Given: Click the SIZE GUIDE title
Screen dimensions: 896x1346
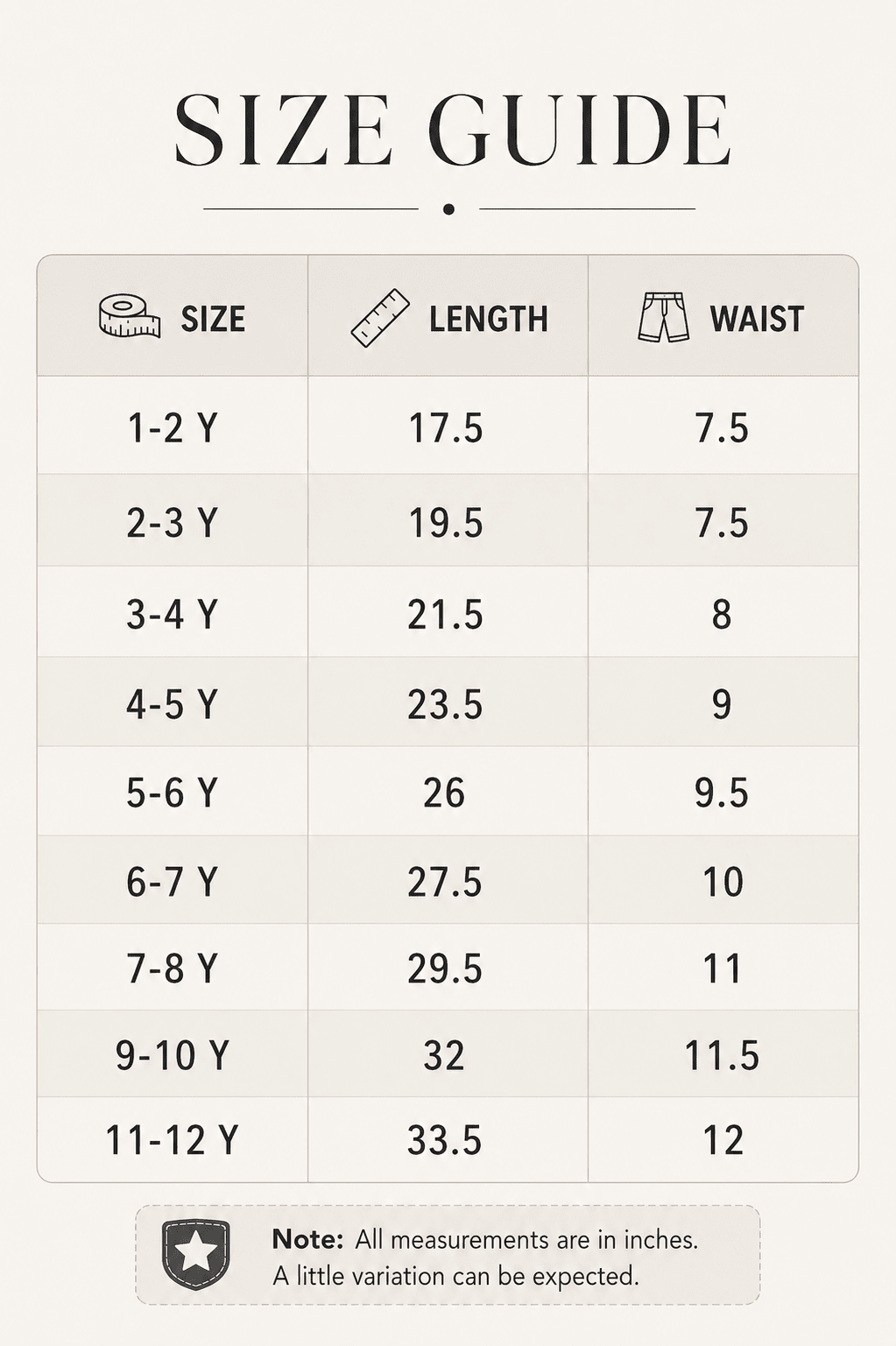Looking at the screenshot, I should [452, 130].
